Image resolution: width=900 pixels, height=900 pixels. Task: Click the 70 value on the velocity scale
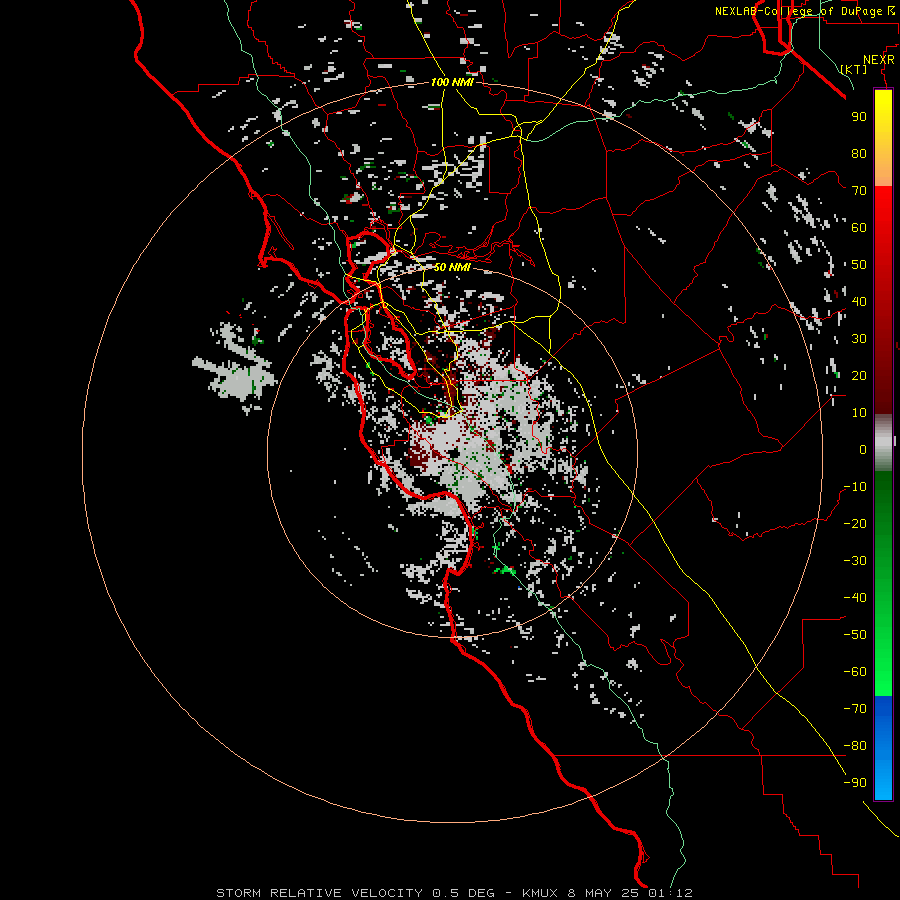pos(859,191)
